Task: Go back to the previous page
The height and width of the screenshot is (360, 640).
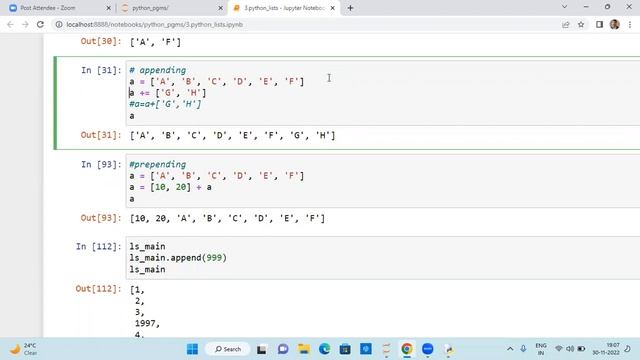Action: (10, 24)
